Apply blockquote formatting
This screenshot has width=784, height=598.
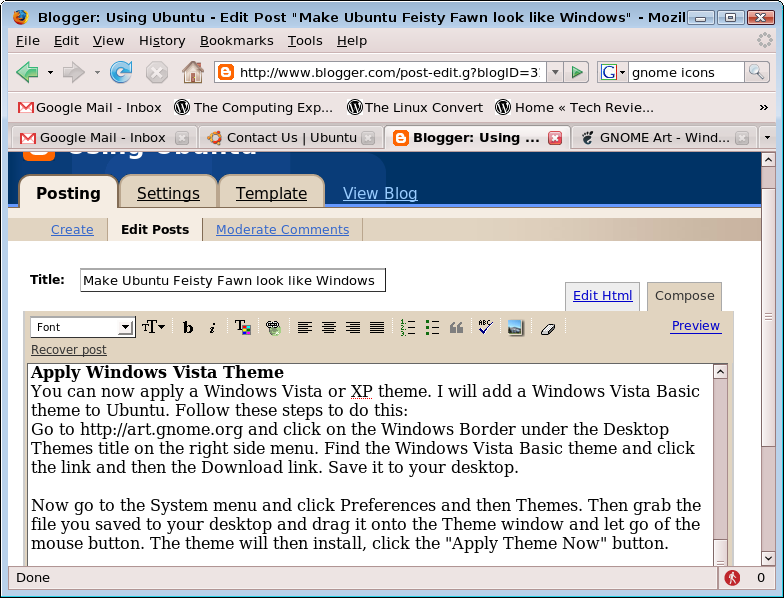point(456,328)
